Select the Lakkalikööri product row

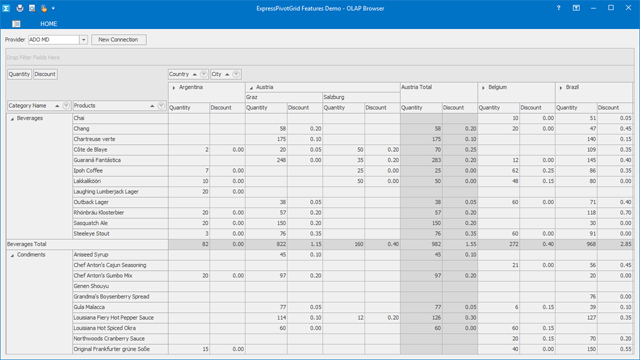120,181
